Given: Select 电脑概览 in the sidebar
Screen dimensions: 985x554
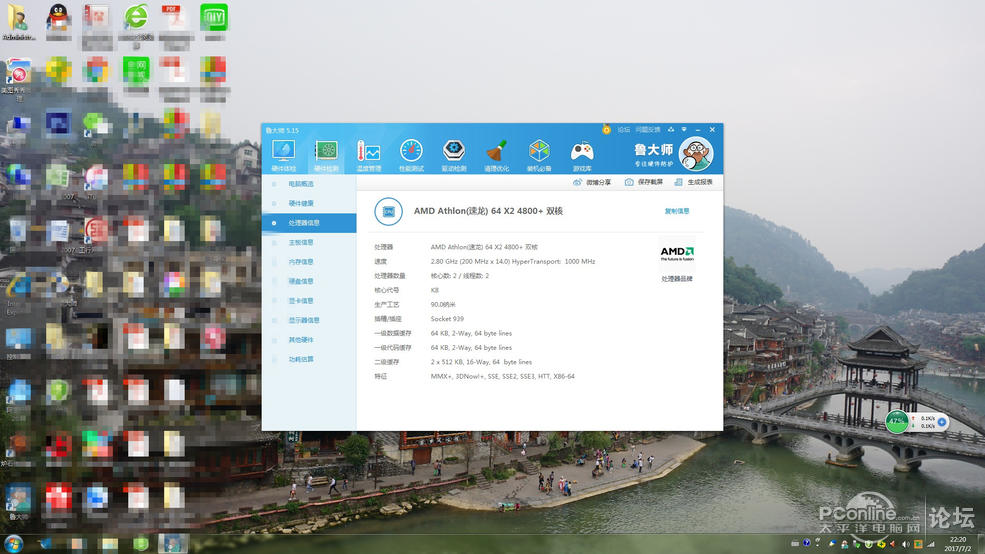Looking at the screenshot, I should tap(309, 184).
